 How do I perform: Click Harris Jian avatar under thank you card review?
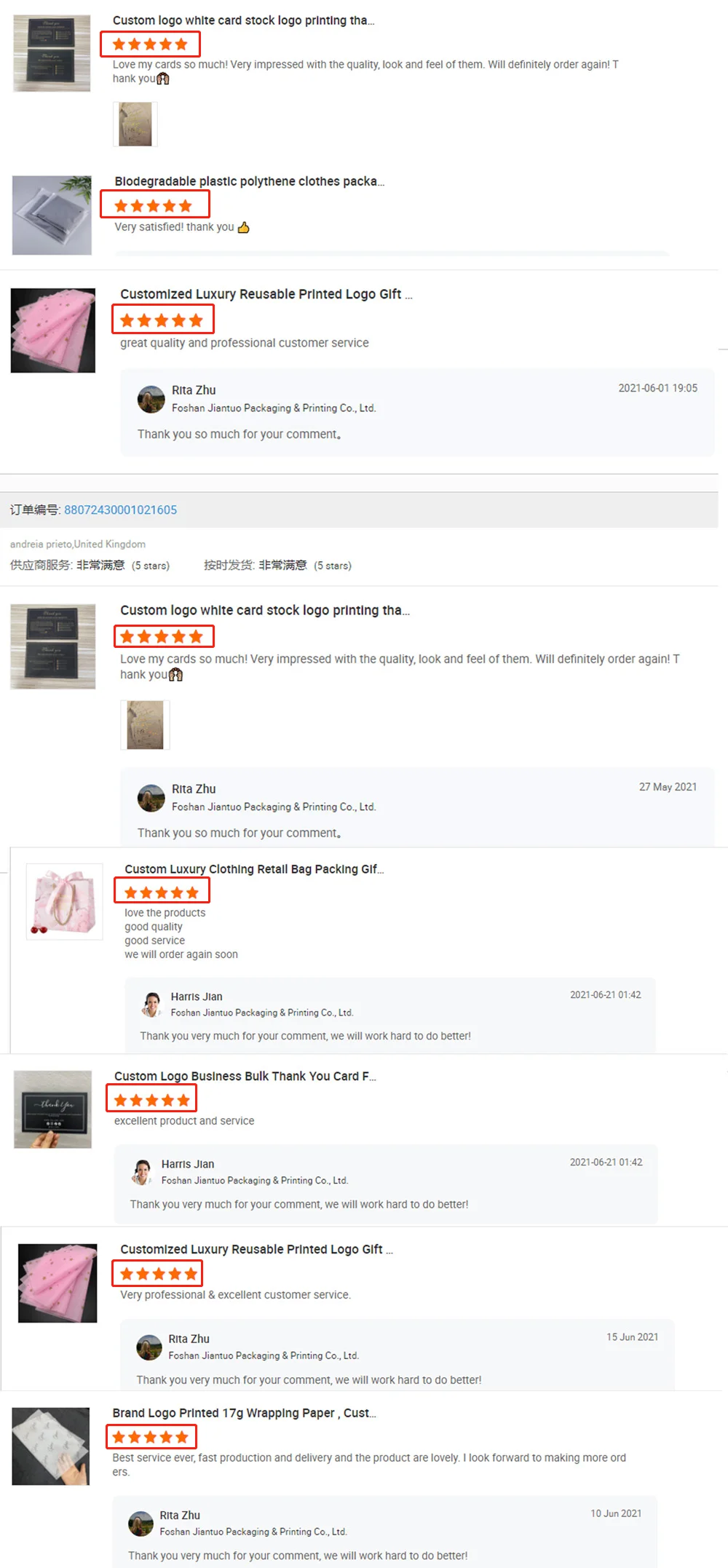[x=142, y=1171]
